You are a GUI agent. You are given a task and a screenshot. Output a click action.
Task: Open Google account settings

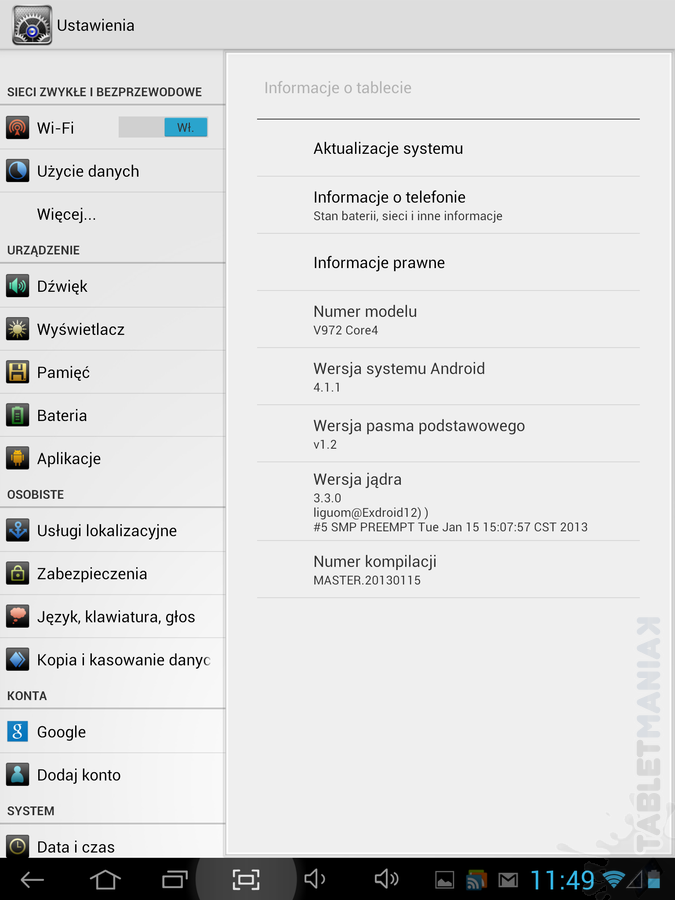pos(112,731)
